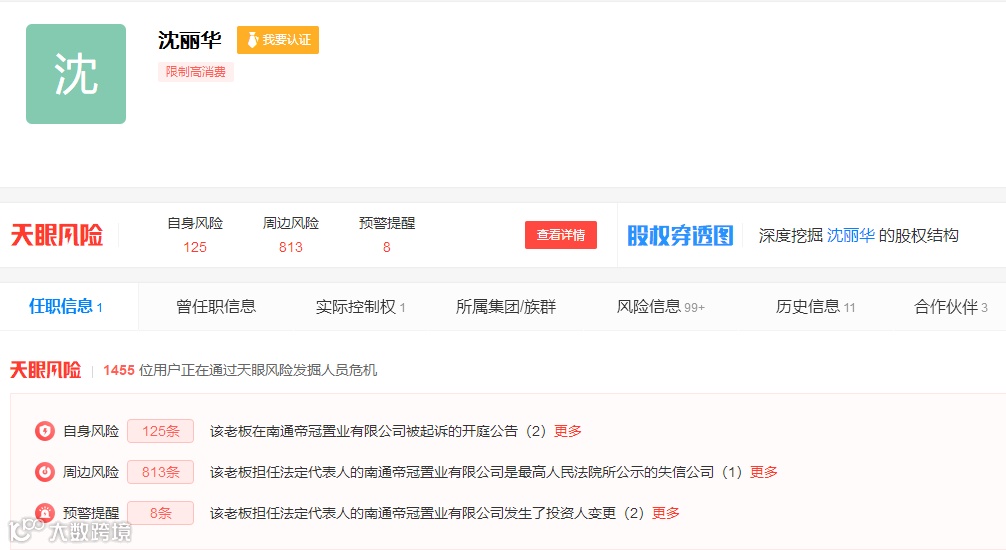Click the 周边风险 row circular icon

click(44, 472)
